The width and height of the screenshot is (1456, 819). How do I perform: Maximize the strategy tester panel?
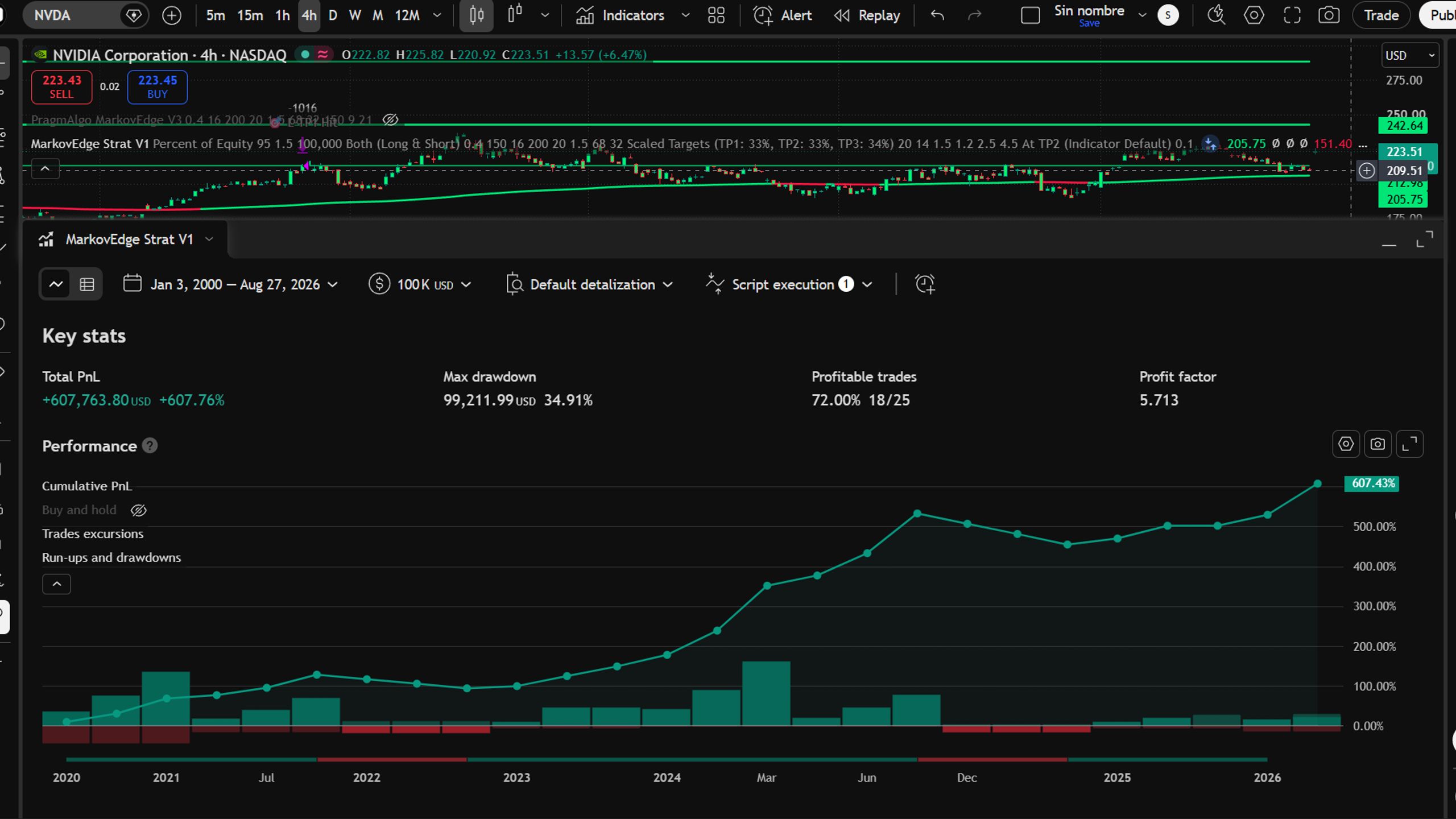tap(1424, 239)
